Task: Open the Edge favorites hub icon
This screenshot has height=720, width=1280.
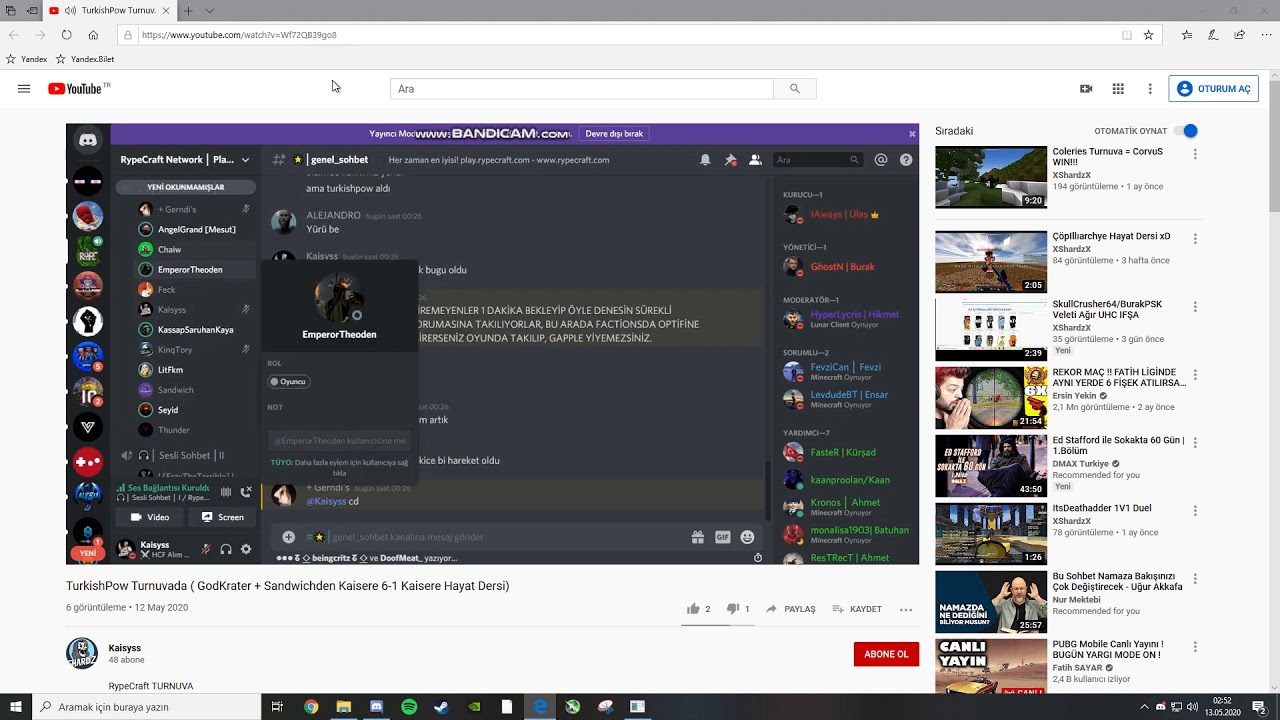Action: pyautogui.click(x=1187, y=35)
